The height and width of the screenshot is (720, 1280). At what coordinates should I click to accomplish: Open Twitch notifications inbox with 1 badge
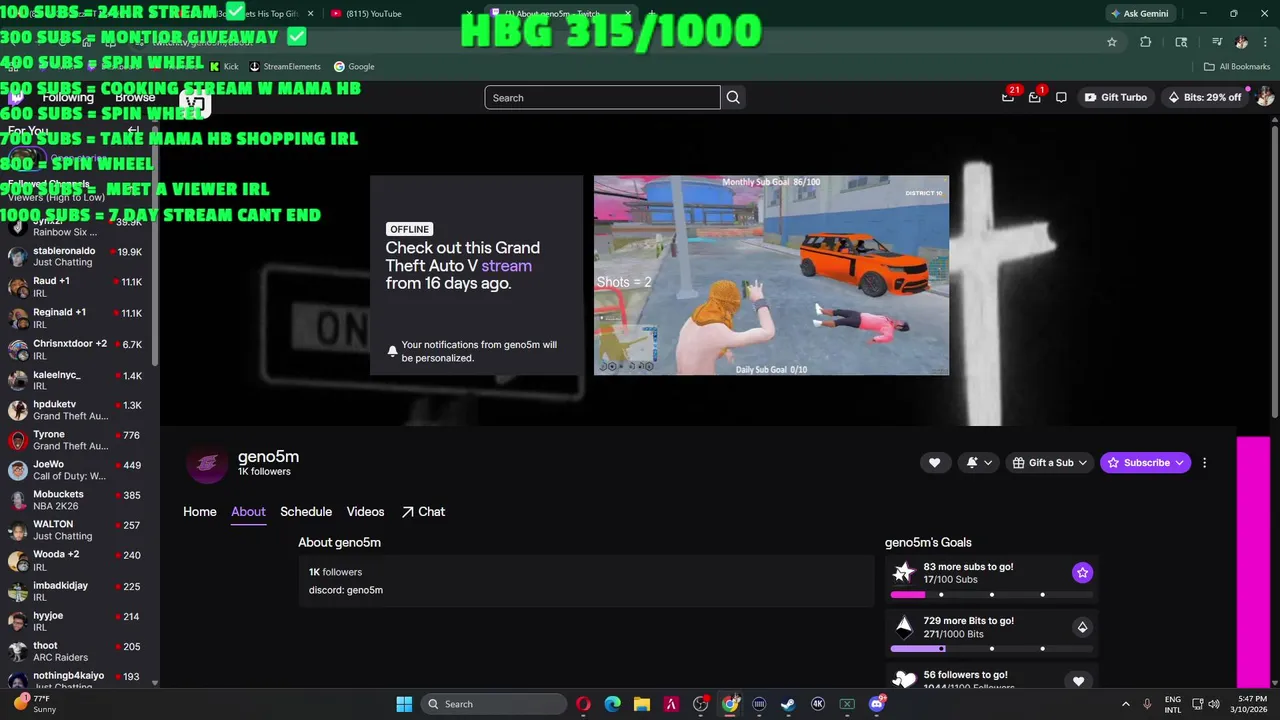coord(1035,97)
